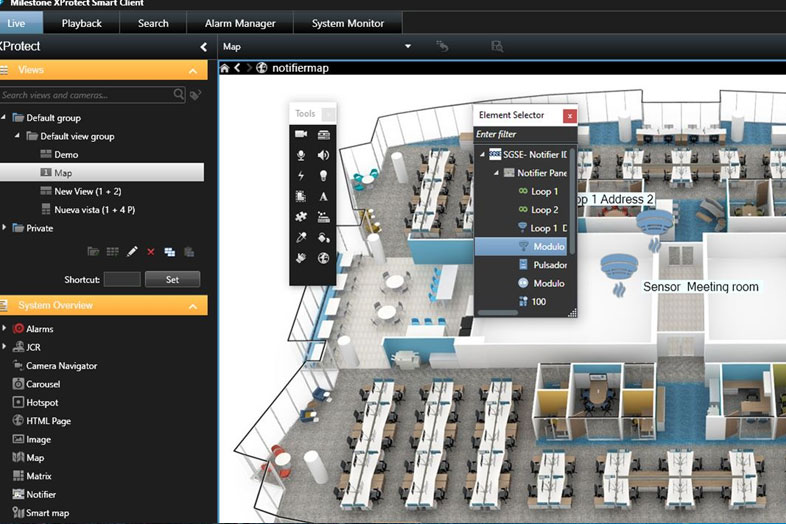Screen dimensions: 786x524
Task: Select Hotspot in System Overview
Action: (42, 402)
